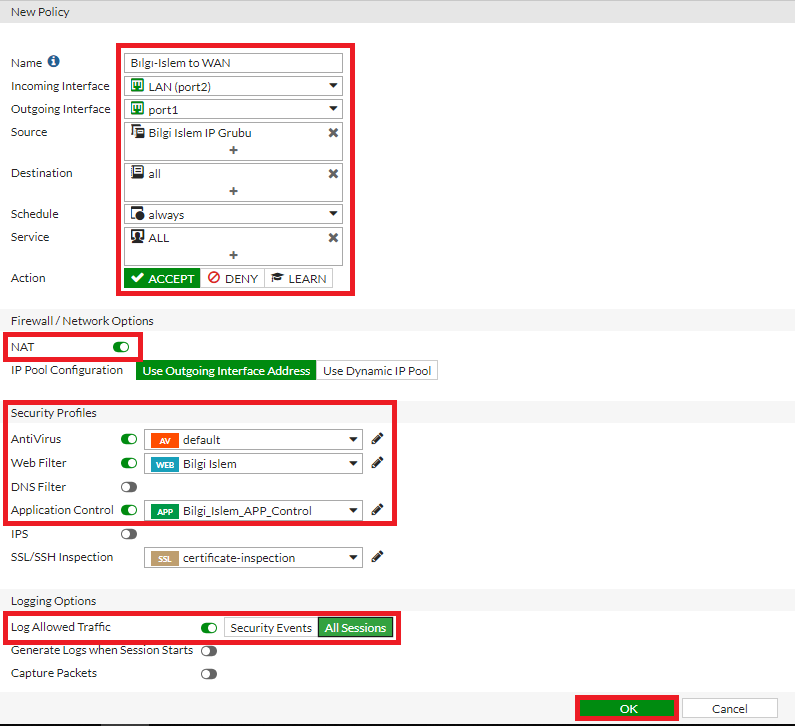The image size is (795, 726).
Task: Click the SSL badge icon
Action: point(165,559)
